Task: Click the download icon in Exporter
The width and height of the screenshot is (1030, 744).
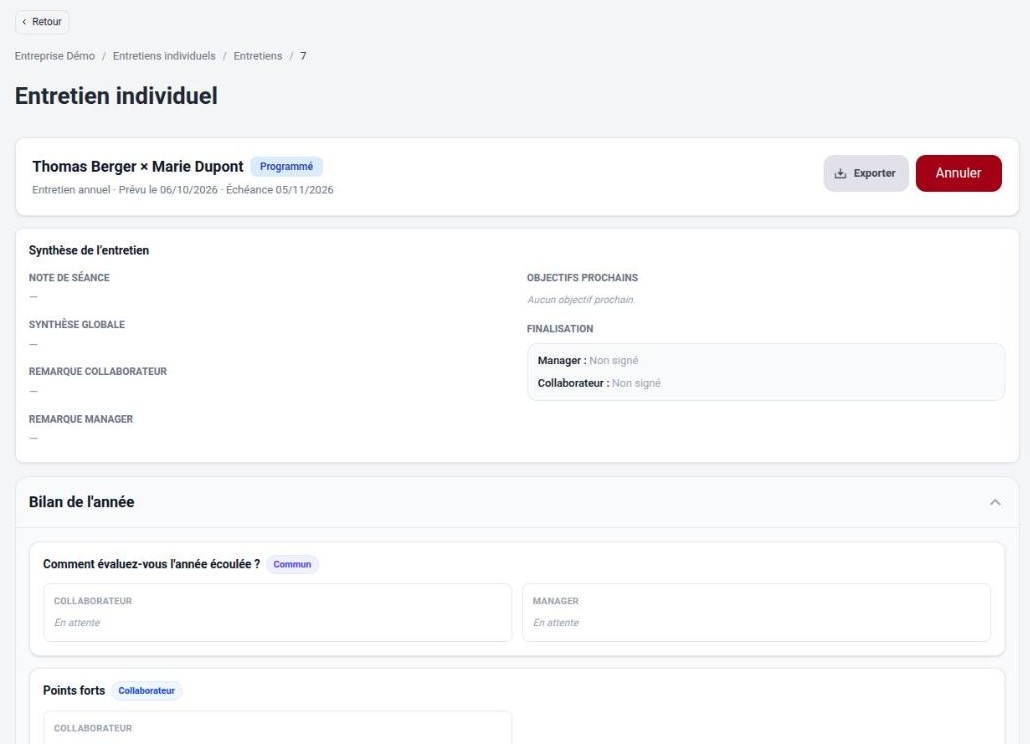Action: pyautogui.click(x=840, y=173)
